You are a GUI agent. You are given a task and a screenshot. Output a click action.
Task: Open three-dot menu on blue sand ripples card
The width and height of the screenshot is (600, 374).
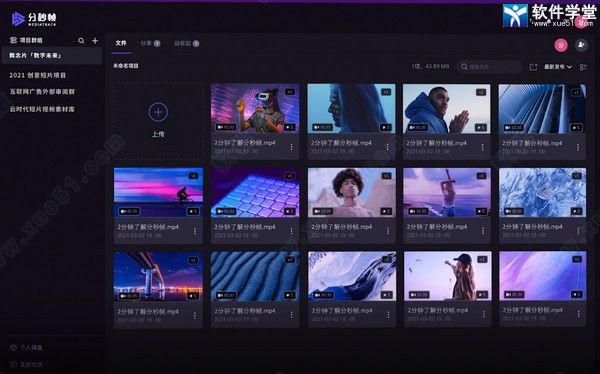[x=292, y=315]
